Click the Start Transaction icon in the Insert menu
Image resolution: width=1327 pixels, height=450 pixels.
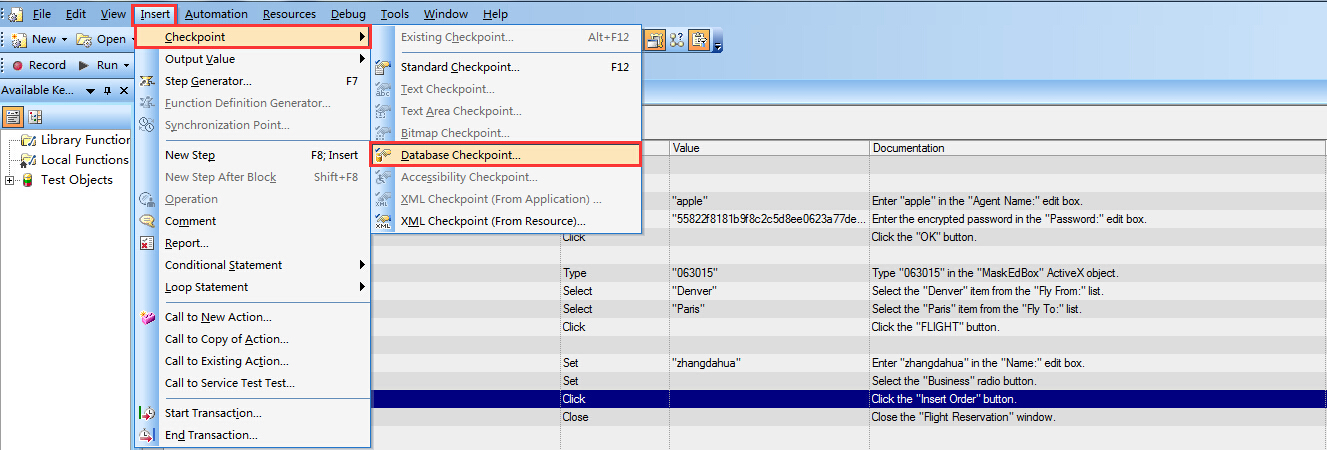click(x=147, y=413)
